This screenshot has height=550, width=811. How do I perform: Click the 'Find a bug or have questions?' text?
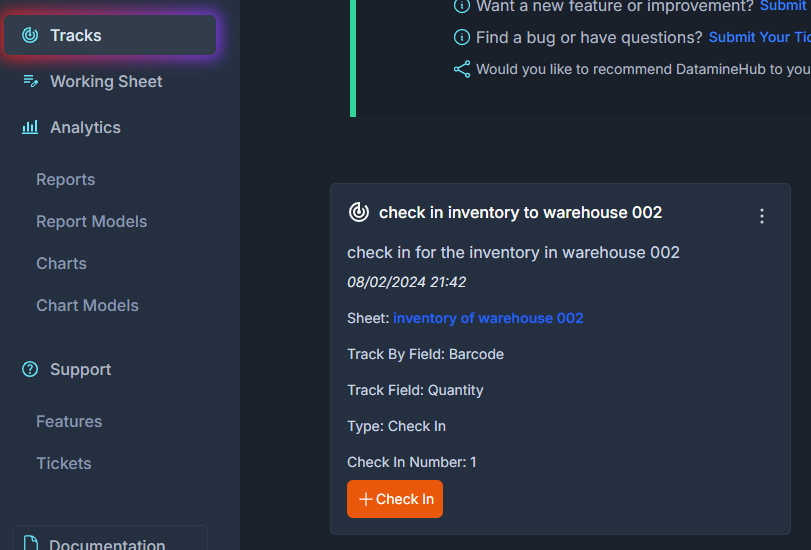point(589,37)
